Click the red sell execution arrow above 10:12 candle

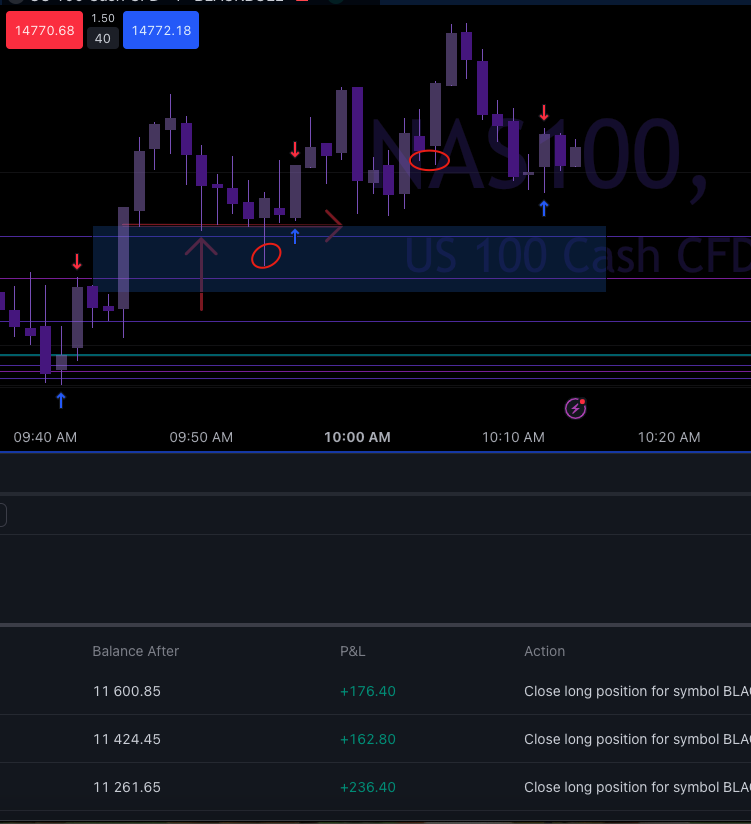(544, 112)
